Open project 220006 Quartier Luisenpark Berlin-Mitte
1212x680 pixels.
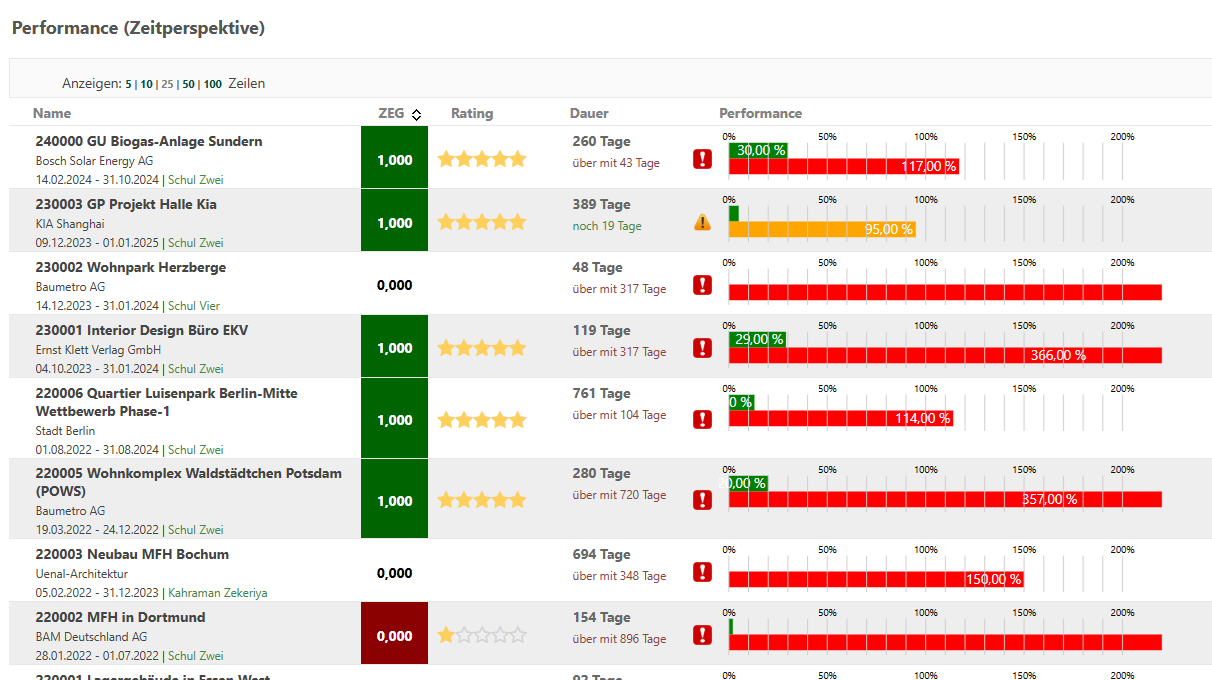[x=166, y=402]
